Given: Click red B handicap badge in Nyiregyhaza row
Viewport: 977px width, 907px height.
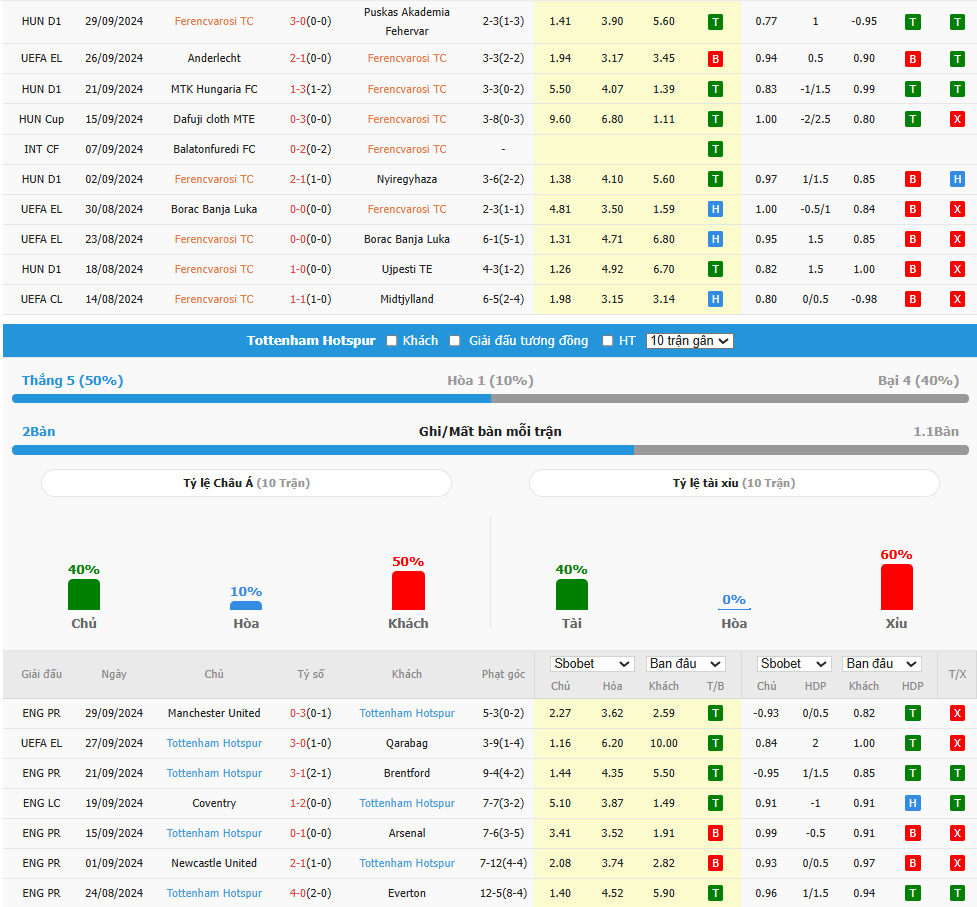Looking at the screenshot, I should coord(913,179).
